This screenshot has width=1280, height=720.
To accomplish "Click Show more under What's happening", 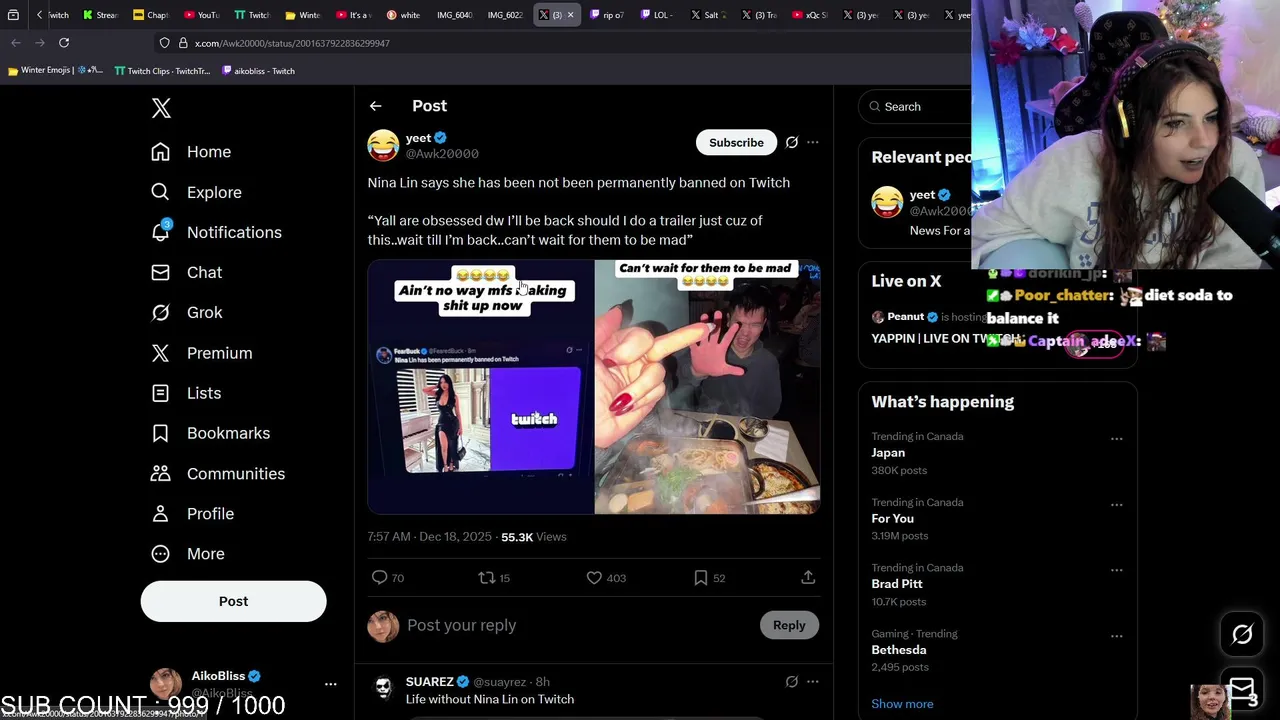I will tap(902, 704).
